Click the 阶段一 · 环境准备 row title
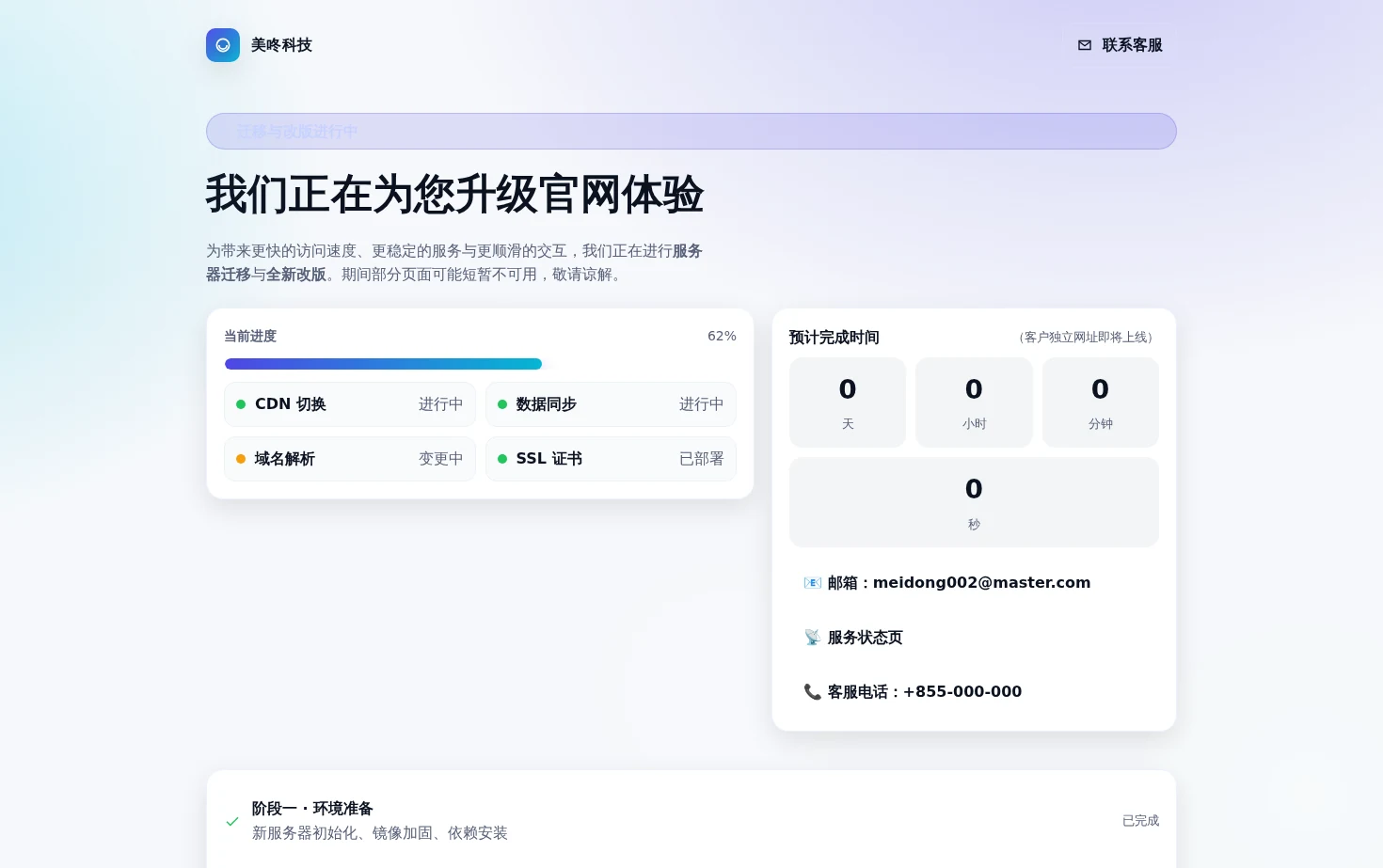 point(312,809)
